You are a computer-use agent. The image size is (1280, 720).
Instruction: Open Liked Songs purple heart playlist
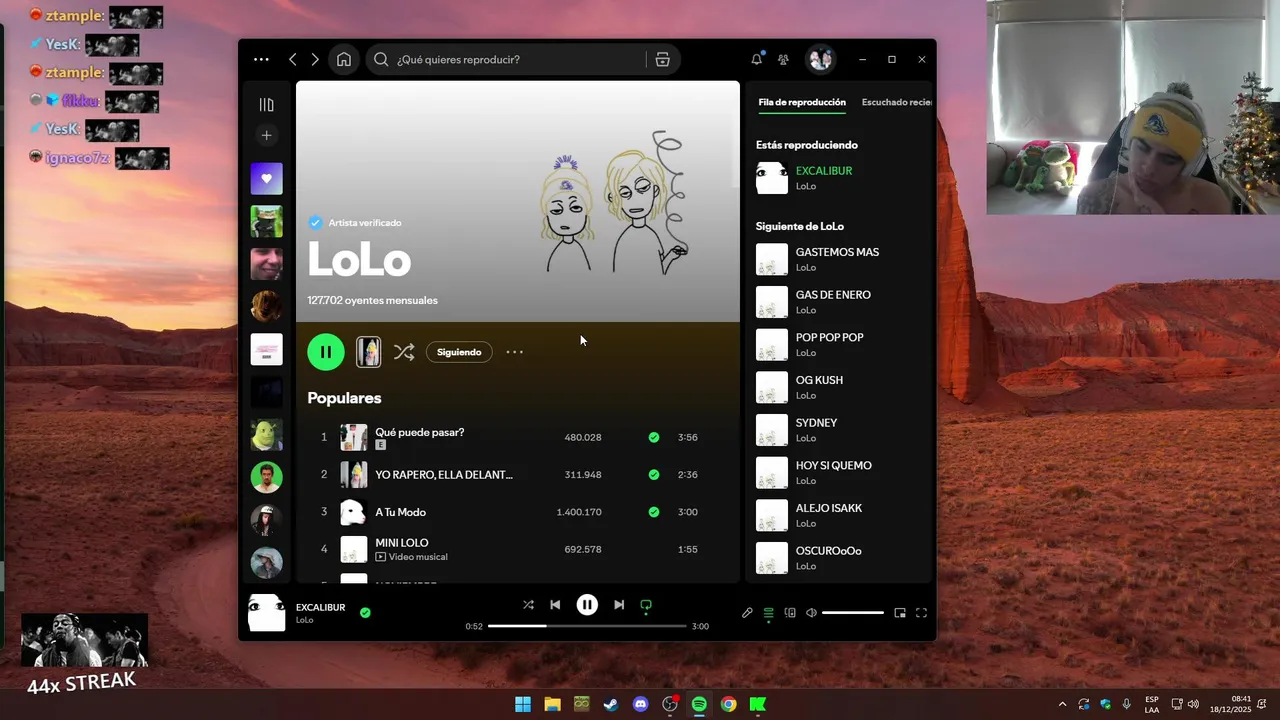point(266,179)
